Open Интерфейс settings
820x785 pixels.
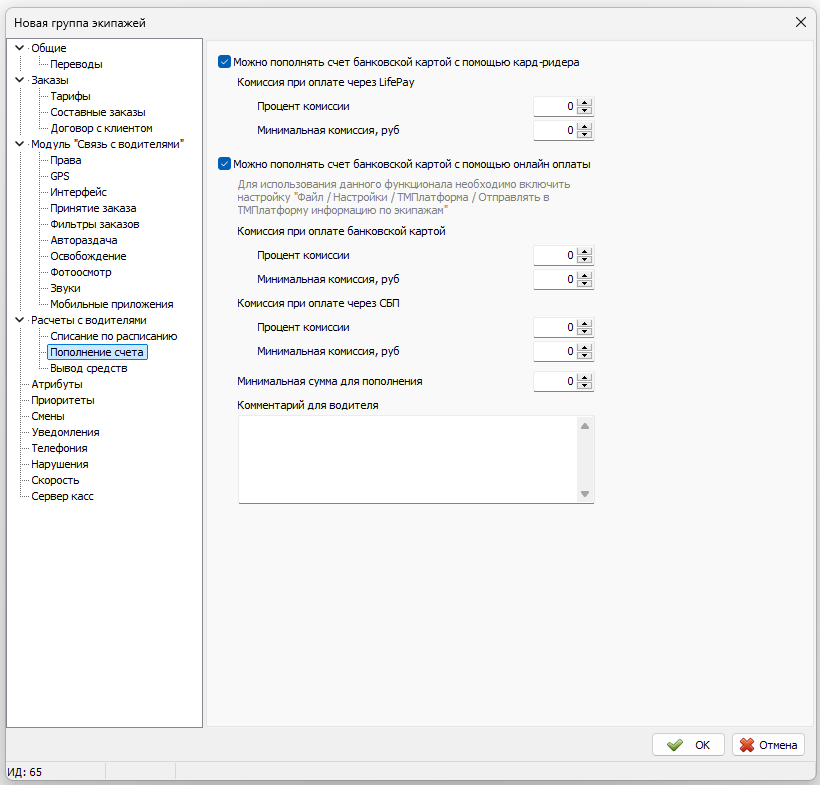click(78, 192)
